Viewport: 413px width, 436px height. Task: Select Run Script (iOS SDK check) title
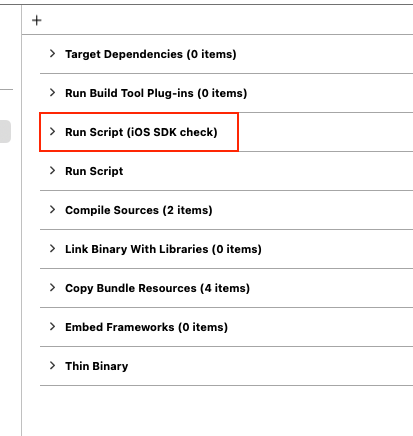click(x=141, y=132)
